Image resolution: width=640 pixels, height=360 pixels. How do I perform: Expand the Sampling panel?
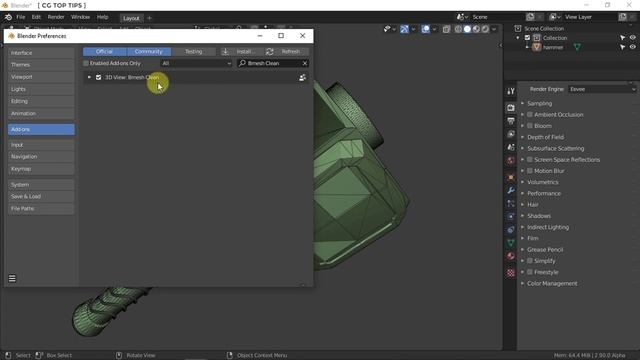(x=539, y=104)
